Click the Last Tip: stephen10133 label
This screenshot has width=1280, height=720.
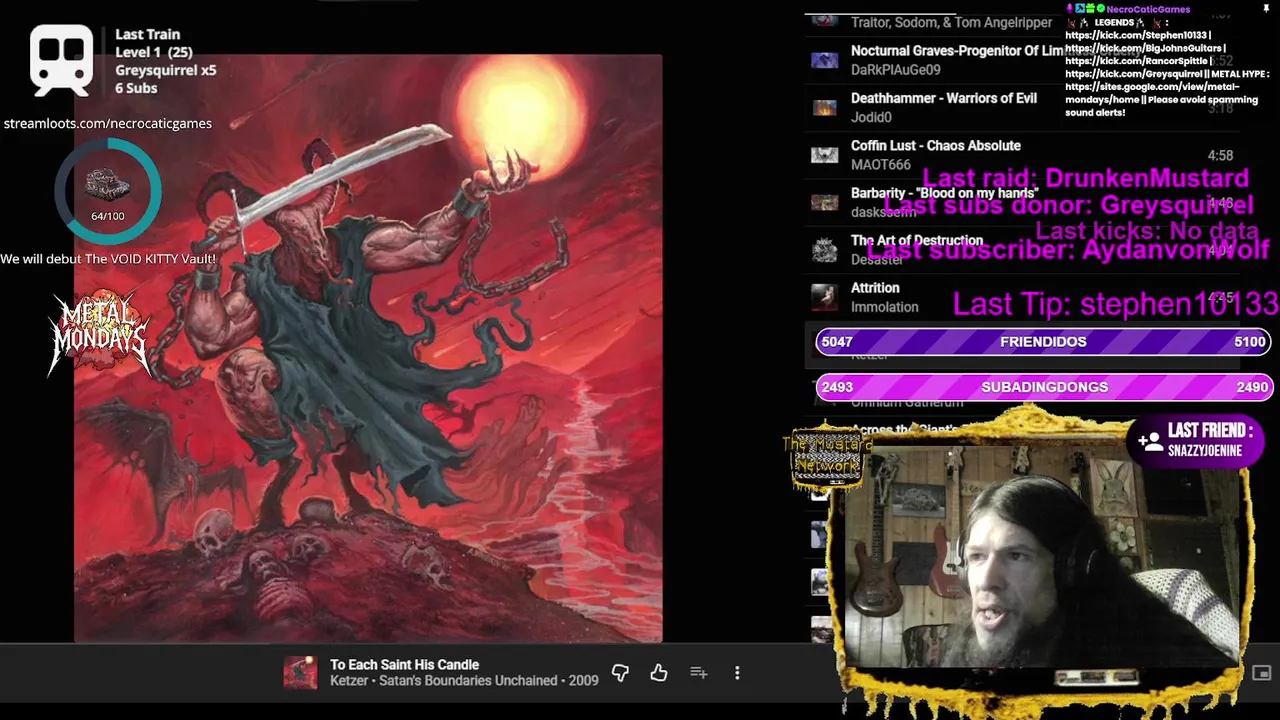1115,304
